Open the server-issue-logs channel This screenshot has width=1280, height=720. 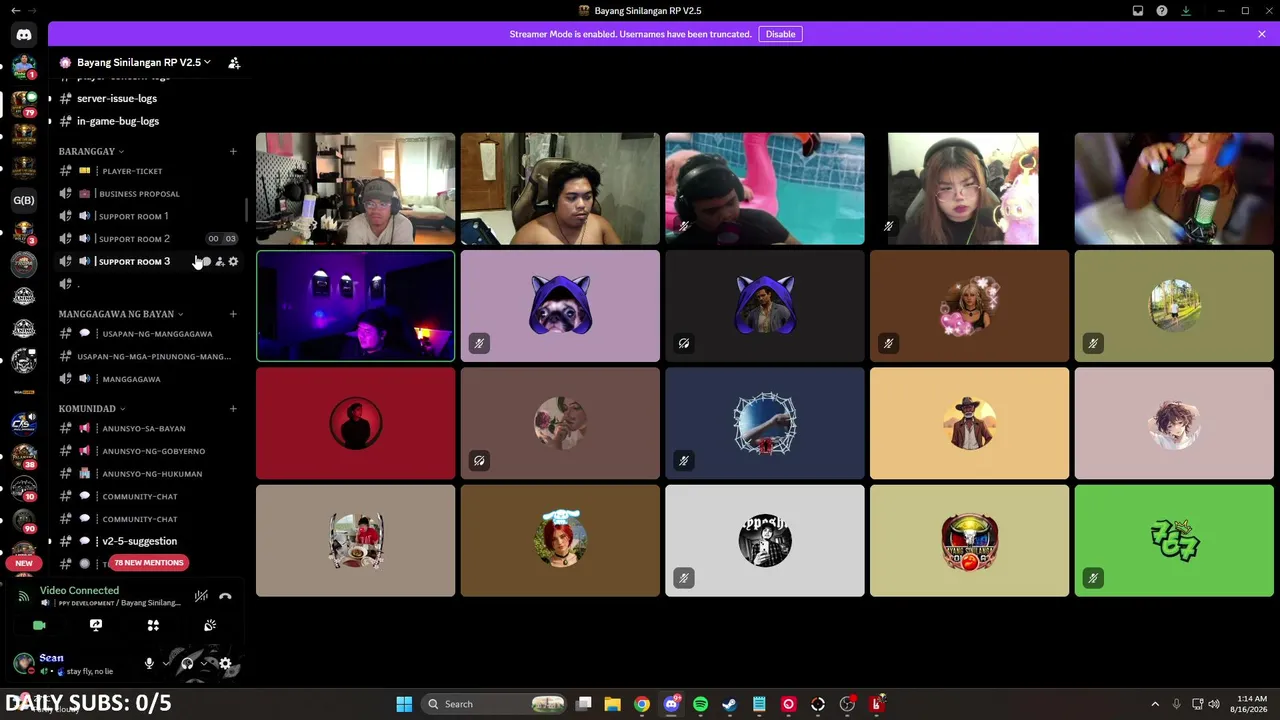click(148, 98)
